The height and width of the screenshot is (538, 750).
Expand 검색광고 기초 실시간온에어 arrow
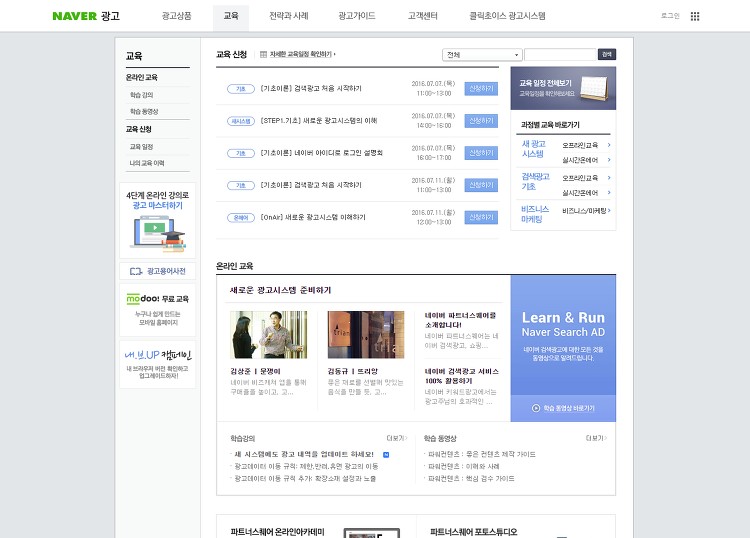coord(609,192)
